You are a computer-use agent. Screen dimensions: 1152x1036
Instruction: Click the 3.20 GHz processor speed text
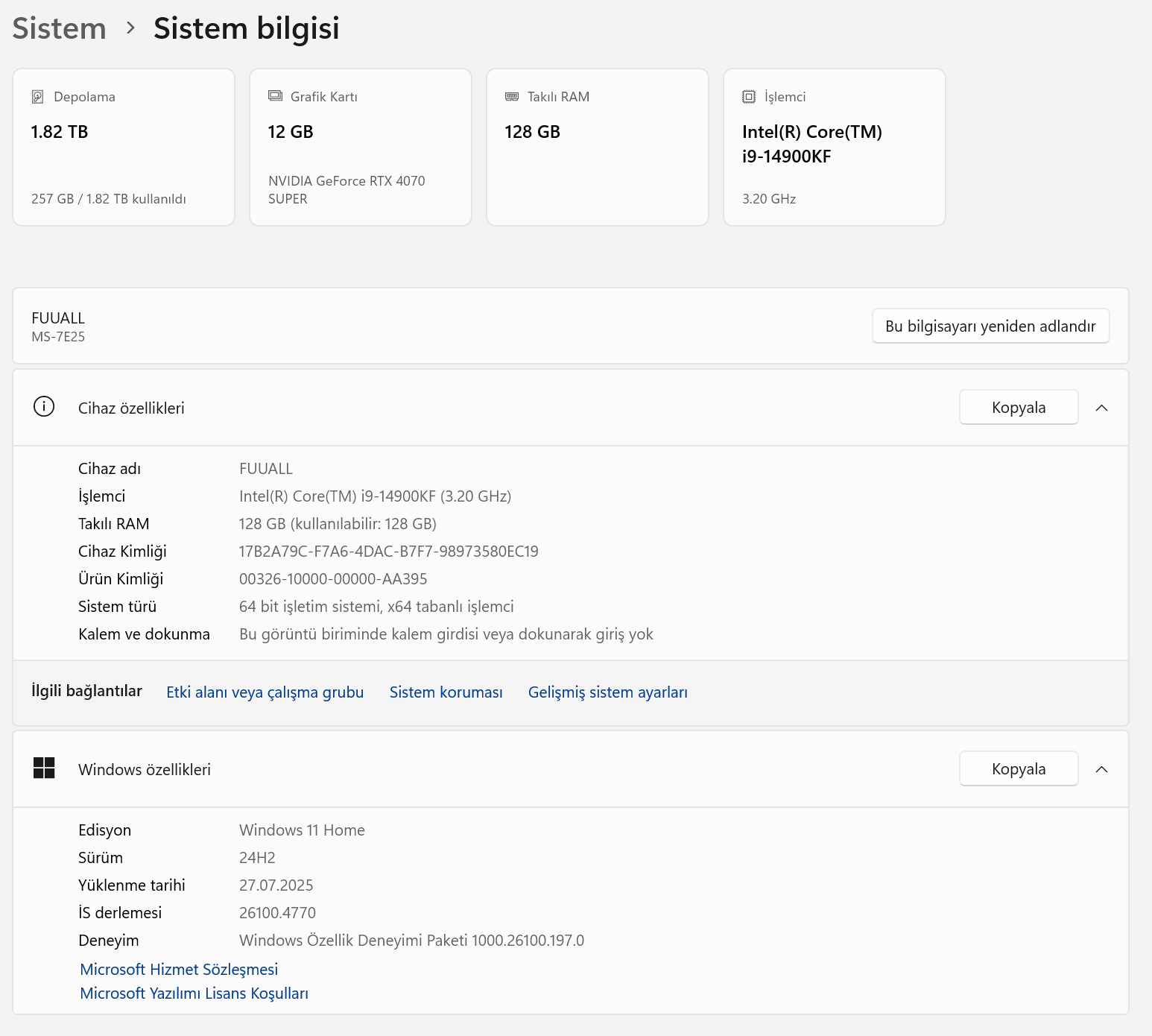[x=769, y=199]
